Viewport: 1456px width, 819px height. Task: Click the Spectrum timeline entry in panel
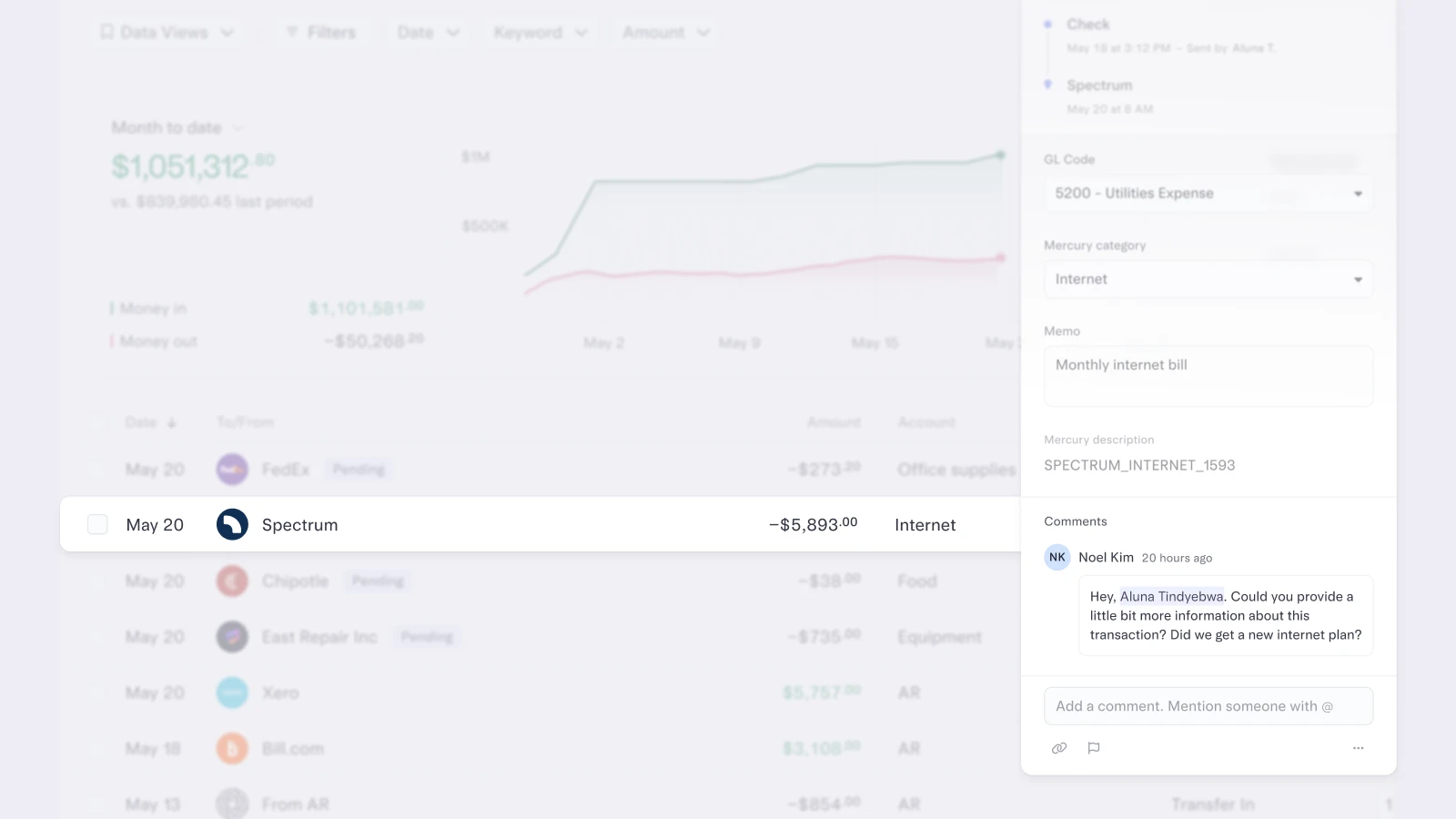point(1099,86)
